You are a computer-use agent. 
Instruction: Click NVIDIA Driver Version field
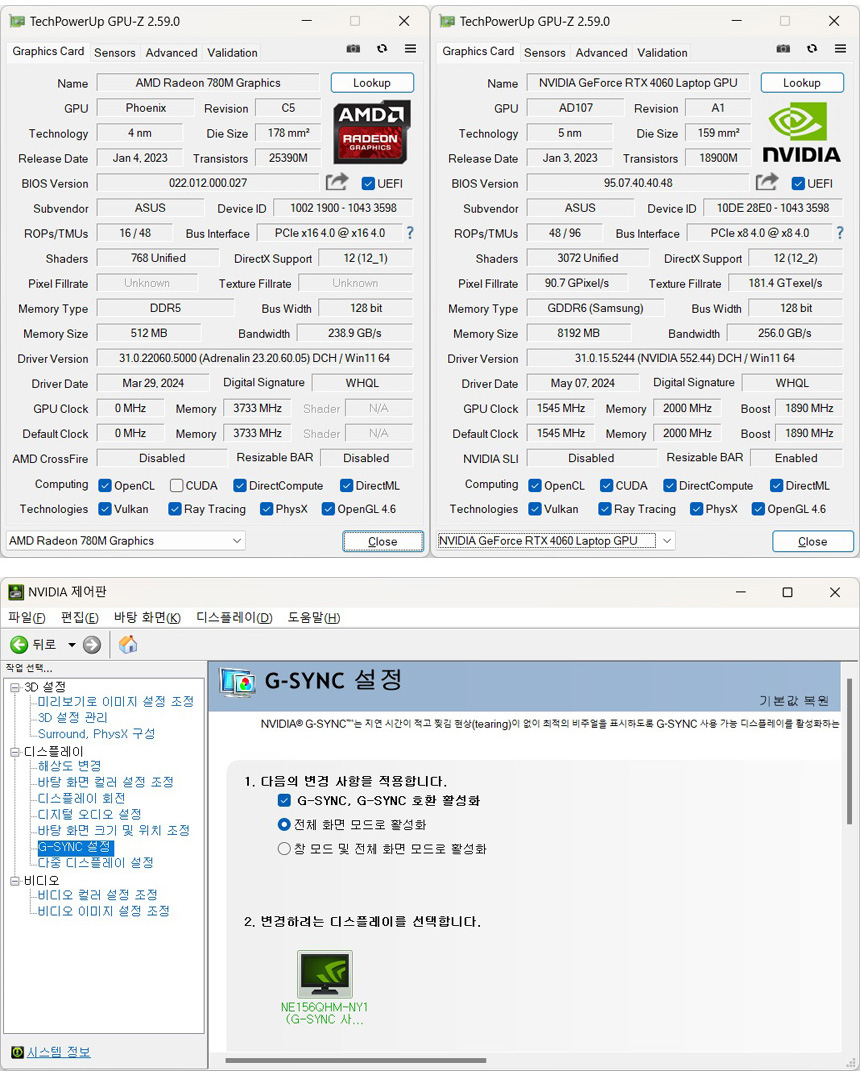coord(684,358)
